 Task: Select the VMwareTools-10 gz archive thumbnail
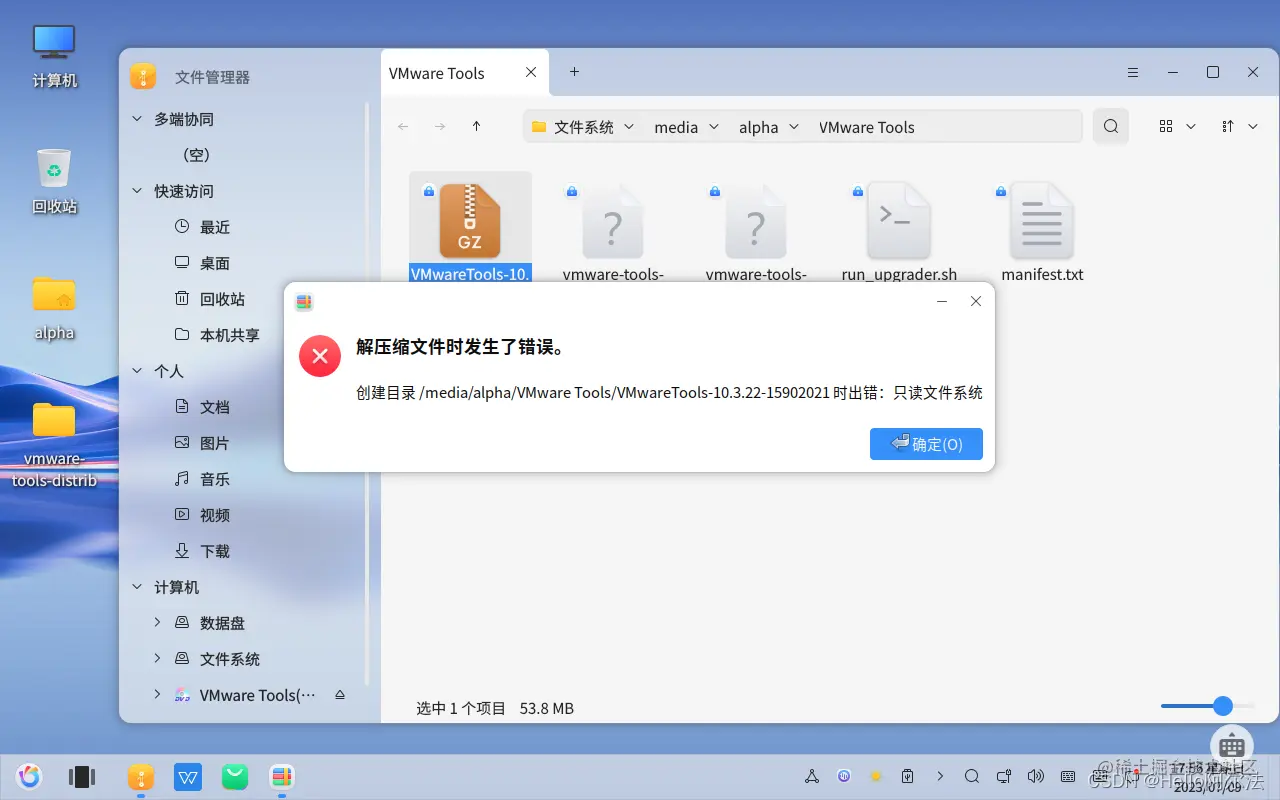470,220
